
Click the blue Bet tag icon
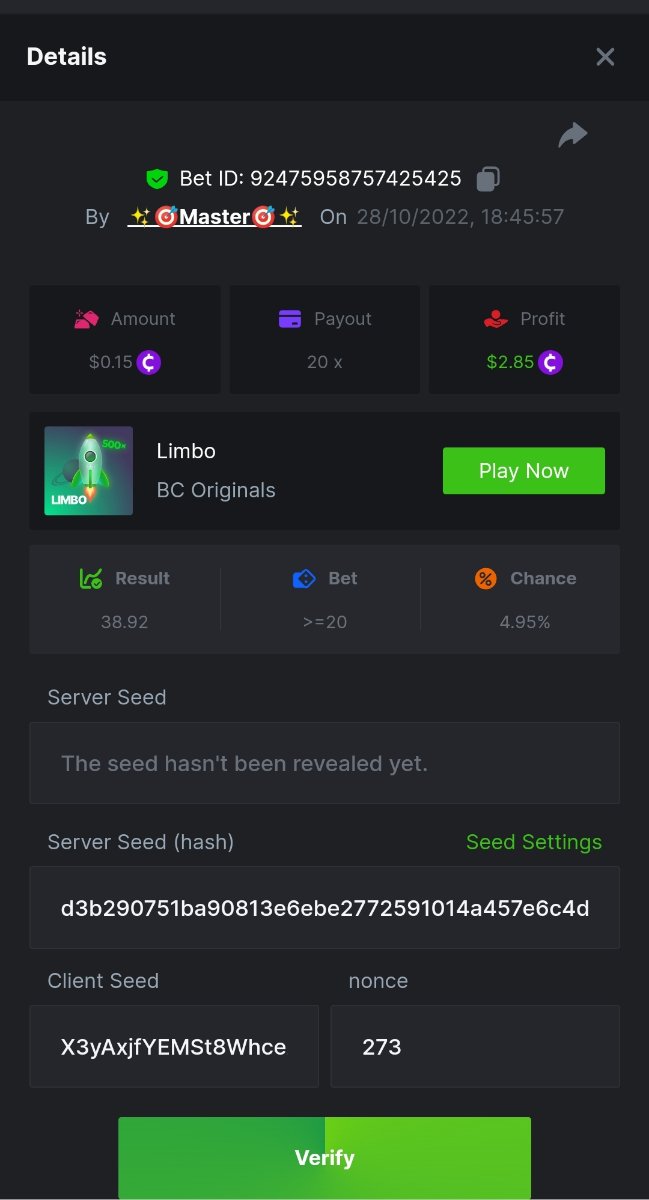pos(304,578)
